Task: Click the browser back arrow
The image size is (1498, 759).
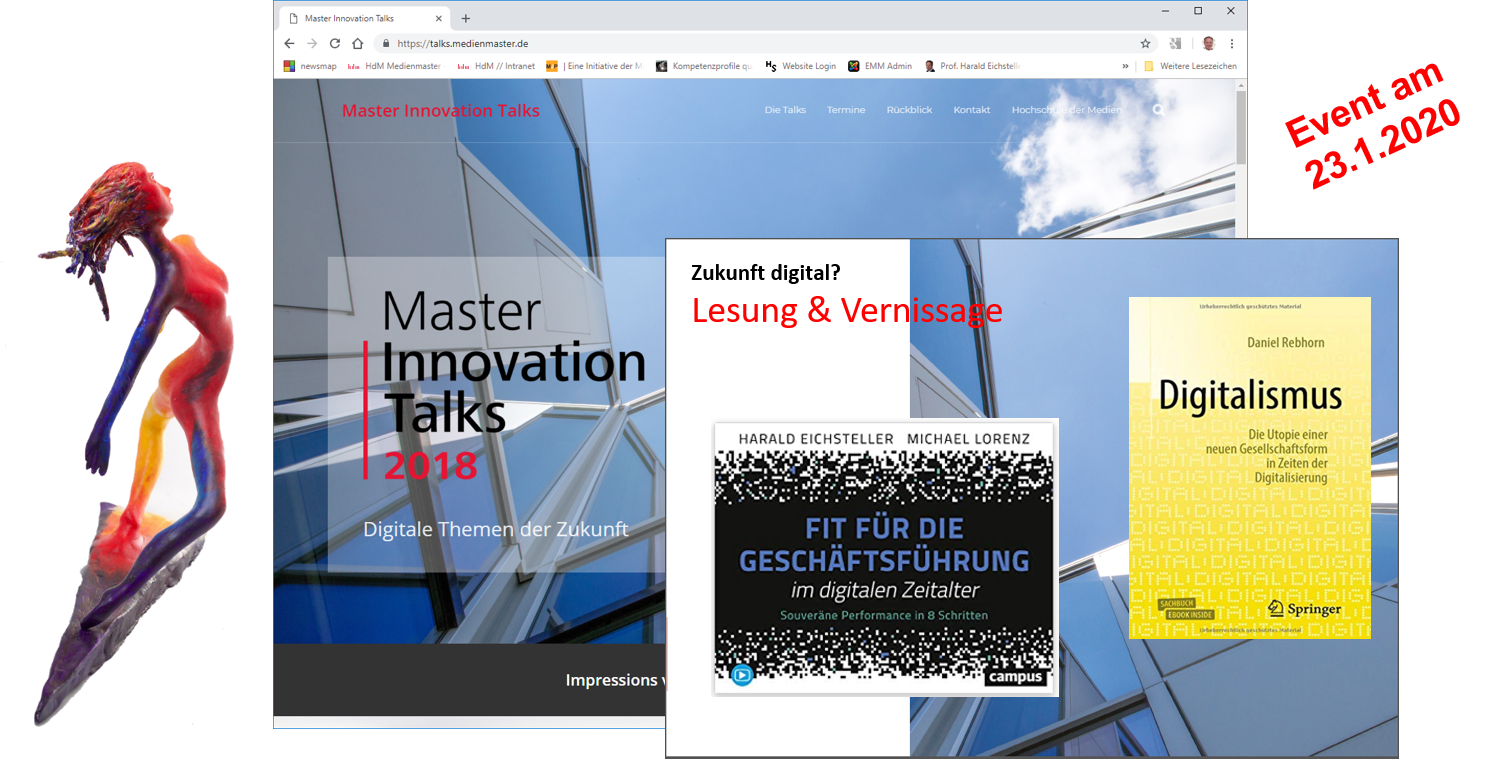Action: tap(289, 44)
